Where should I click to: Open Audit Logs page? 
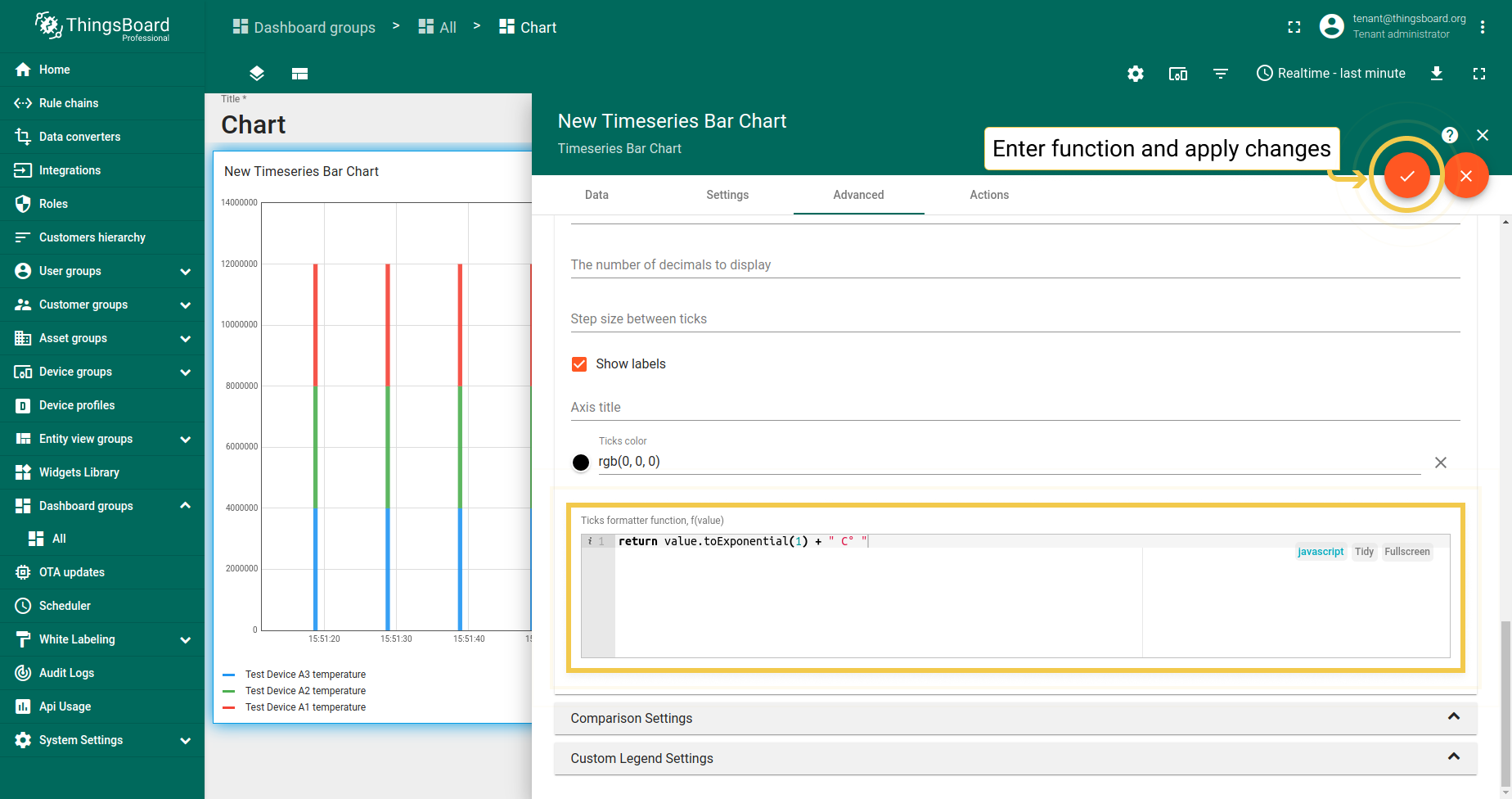[x=102, y=673]
